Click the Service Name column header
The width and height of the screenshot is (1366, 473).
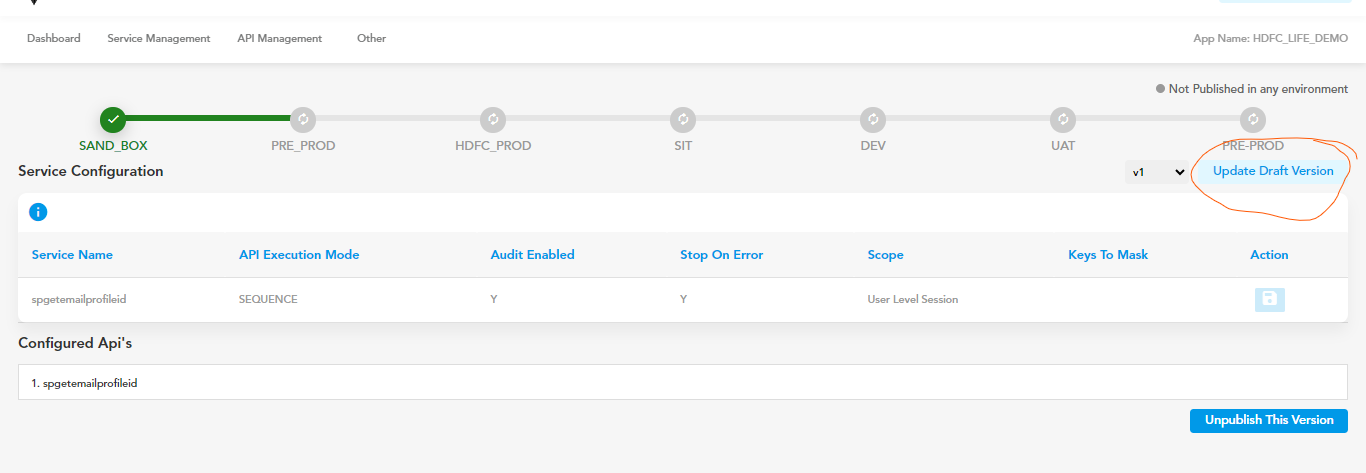[x=72, y=255]
